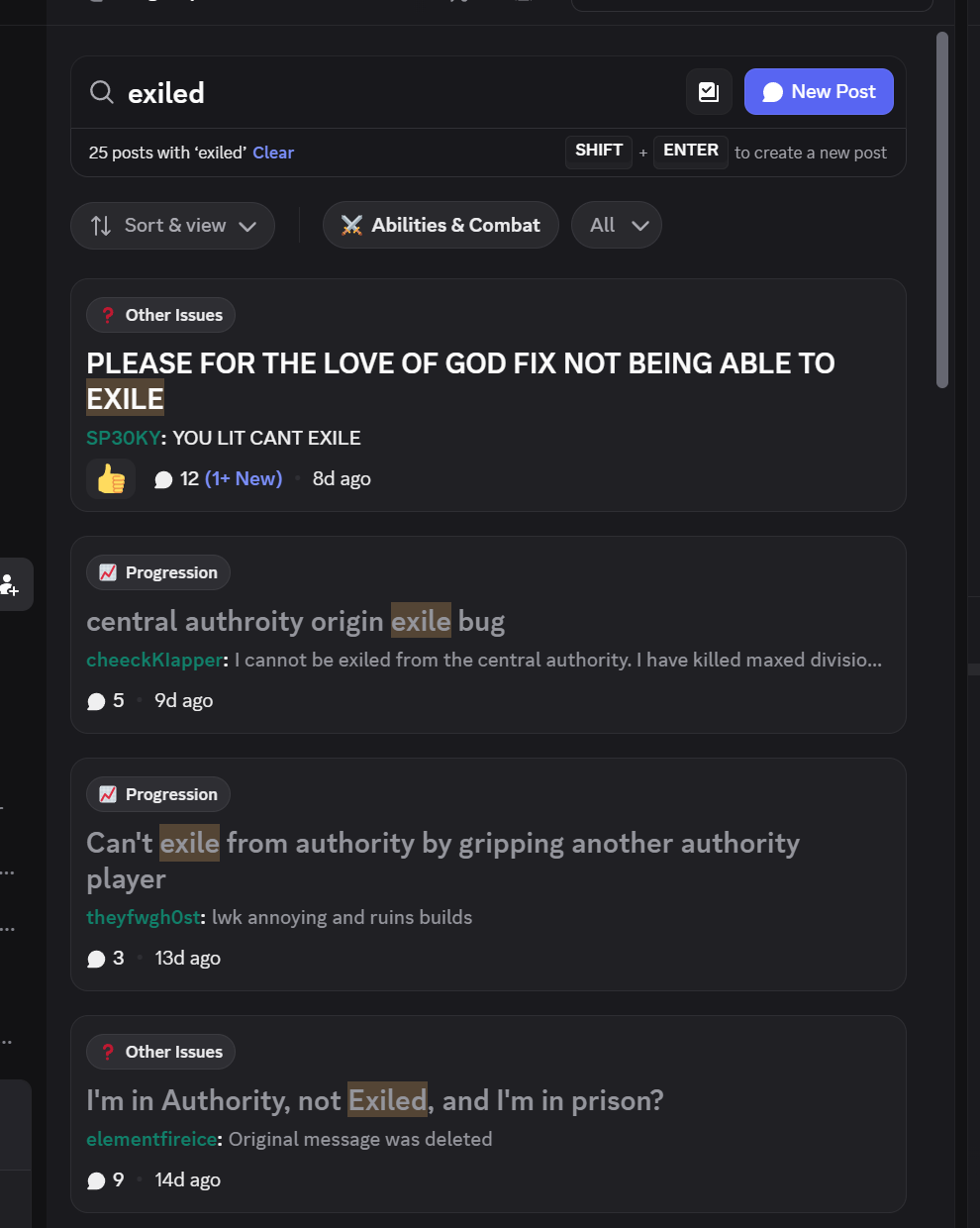Click the forum vertical scrollbar thumb

coord(942,210)
